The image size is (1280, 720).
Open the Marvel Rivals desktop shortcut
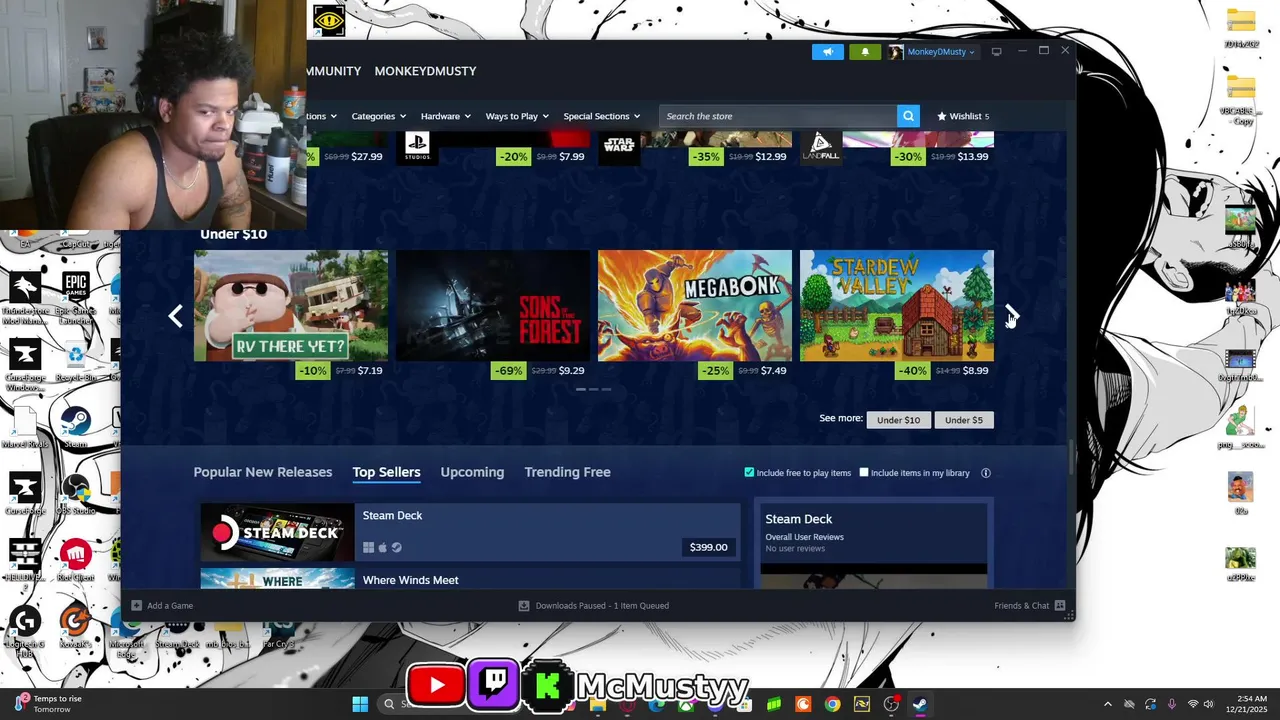pos(25,427)
